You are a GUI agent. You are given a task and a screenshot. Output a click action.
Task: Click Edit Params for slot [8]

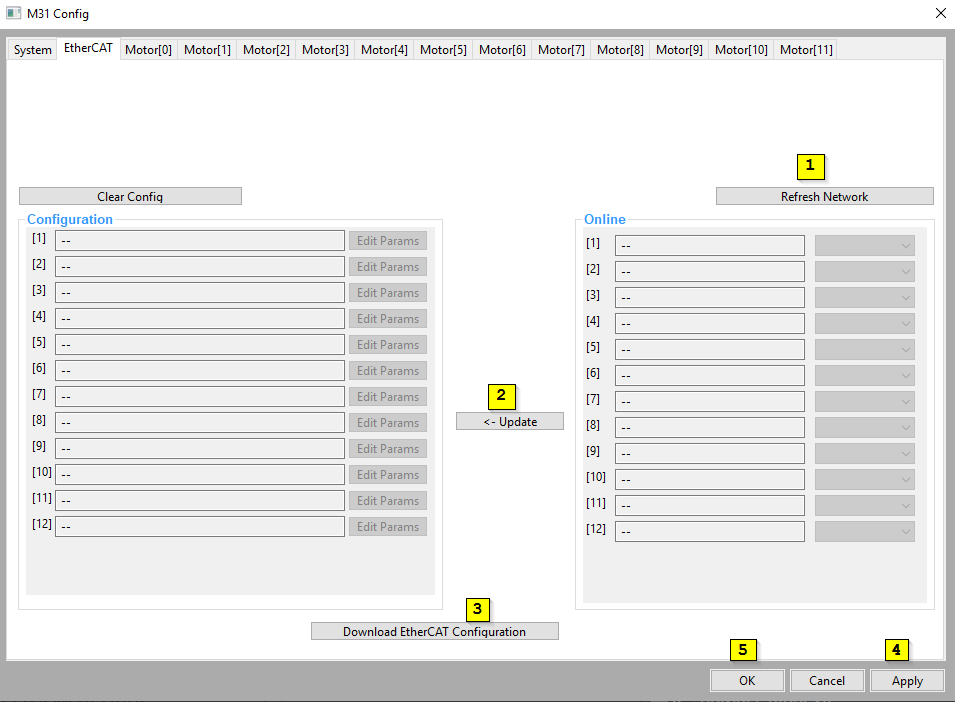(388, 423)
